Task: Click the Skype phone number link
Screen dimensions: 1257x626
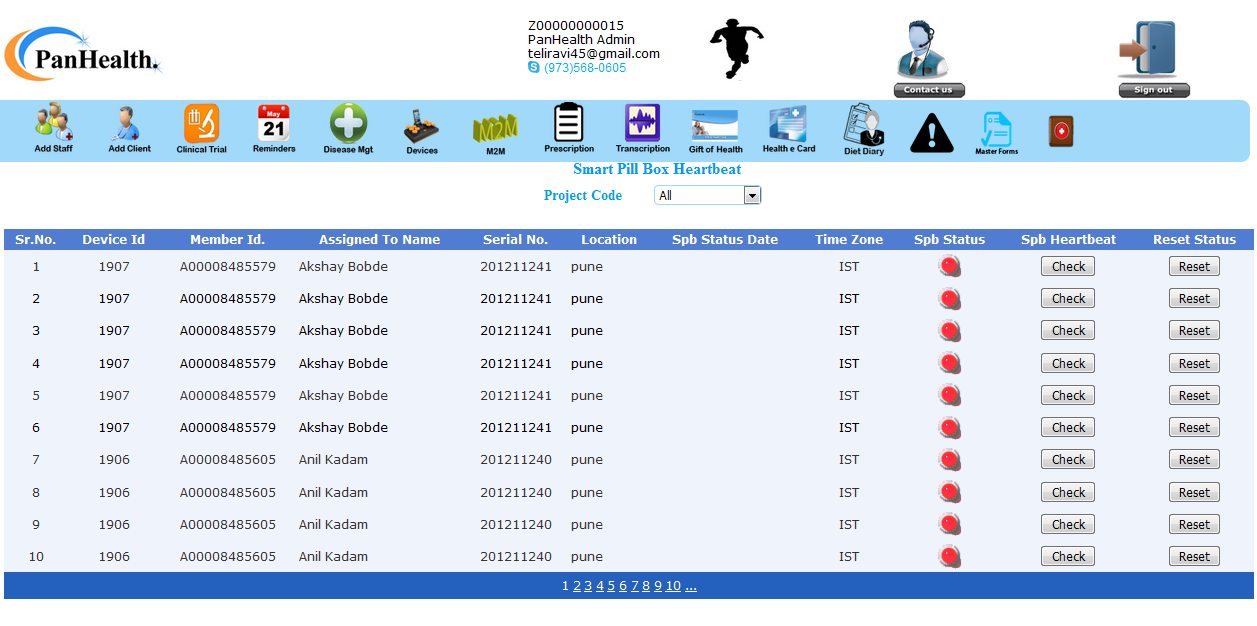Action: coord(584,68)
